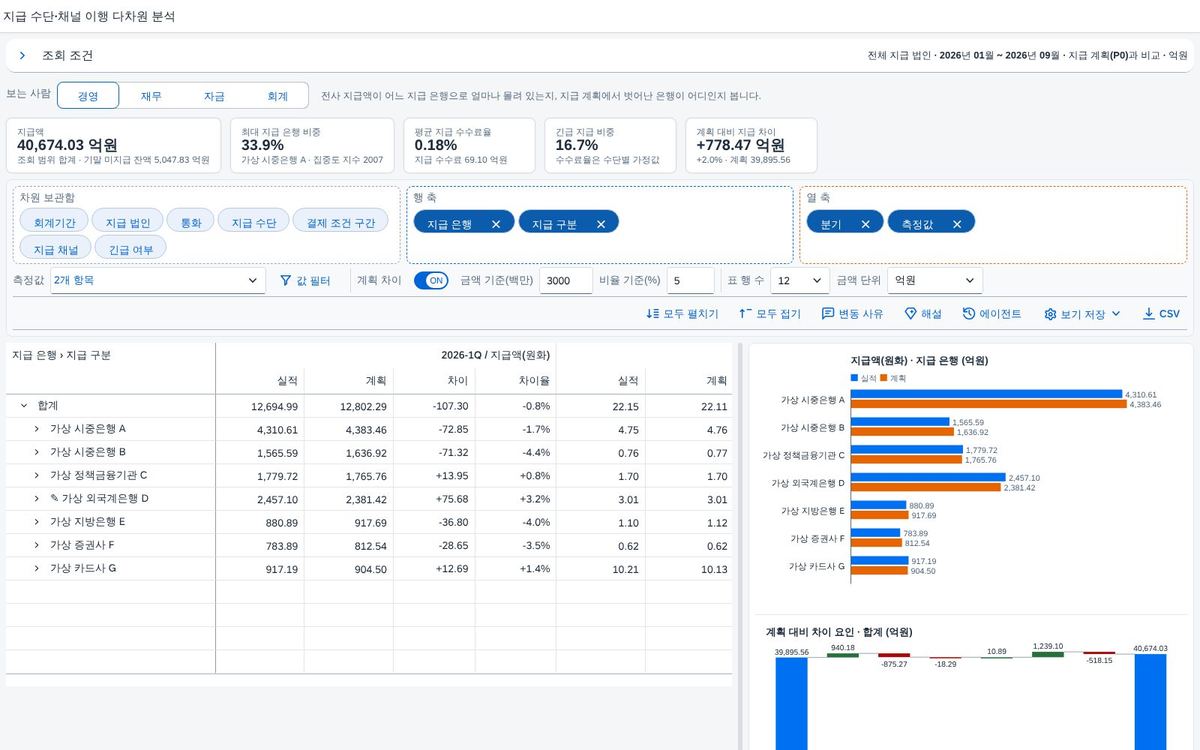Expand all rows with 모두 펼치기
This screenshot has width=1200, height=750.
pos(682,314)
